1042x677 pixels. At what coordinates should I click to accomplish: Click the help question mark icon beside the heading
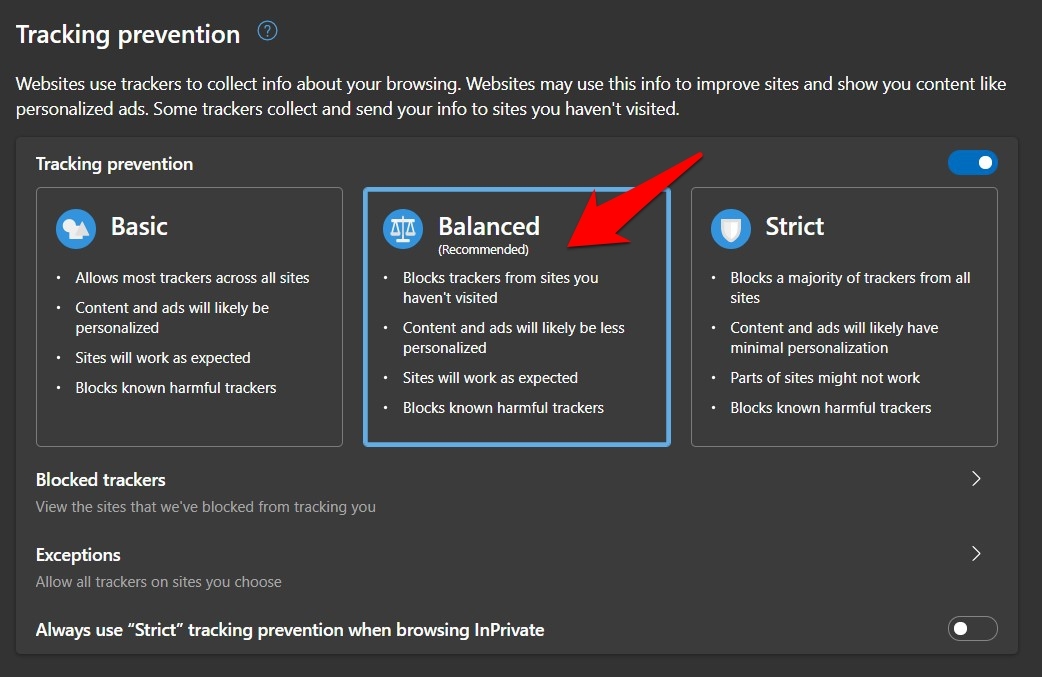coord(267,31)
